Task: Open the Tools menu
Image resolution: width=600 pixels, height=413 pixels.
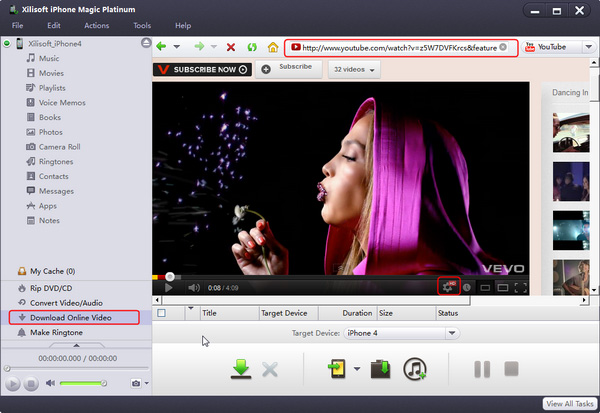Action: tap(142, 25)
